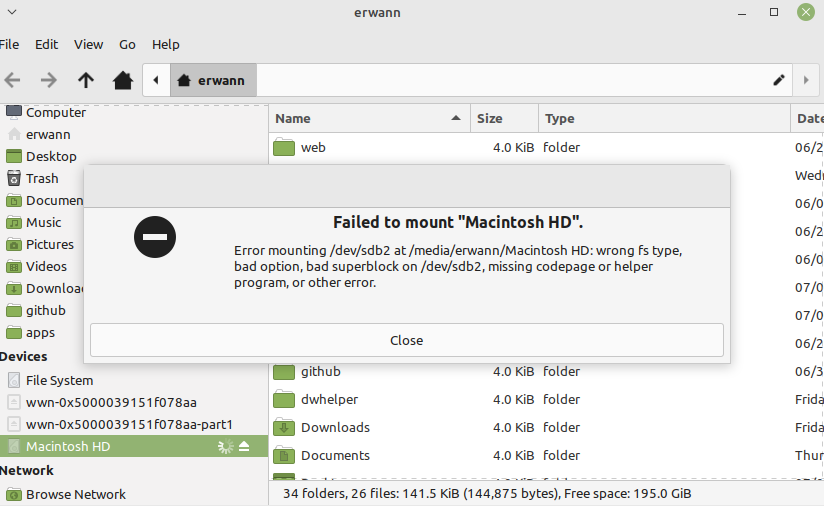The width and height of the screenshot is (824, 506).
Task: Select the web folder in file list
Action: tap(313, 147)
